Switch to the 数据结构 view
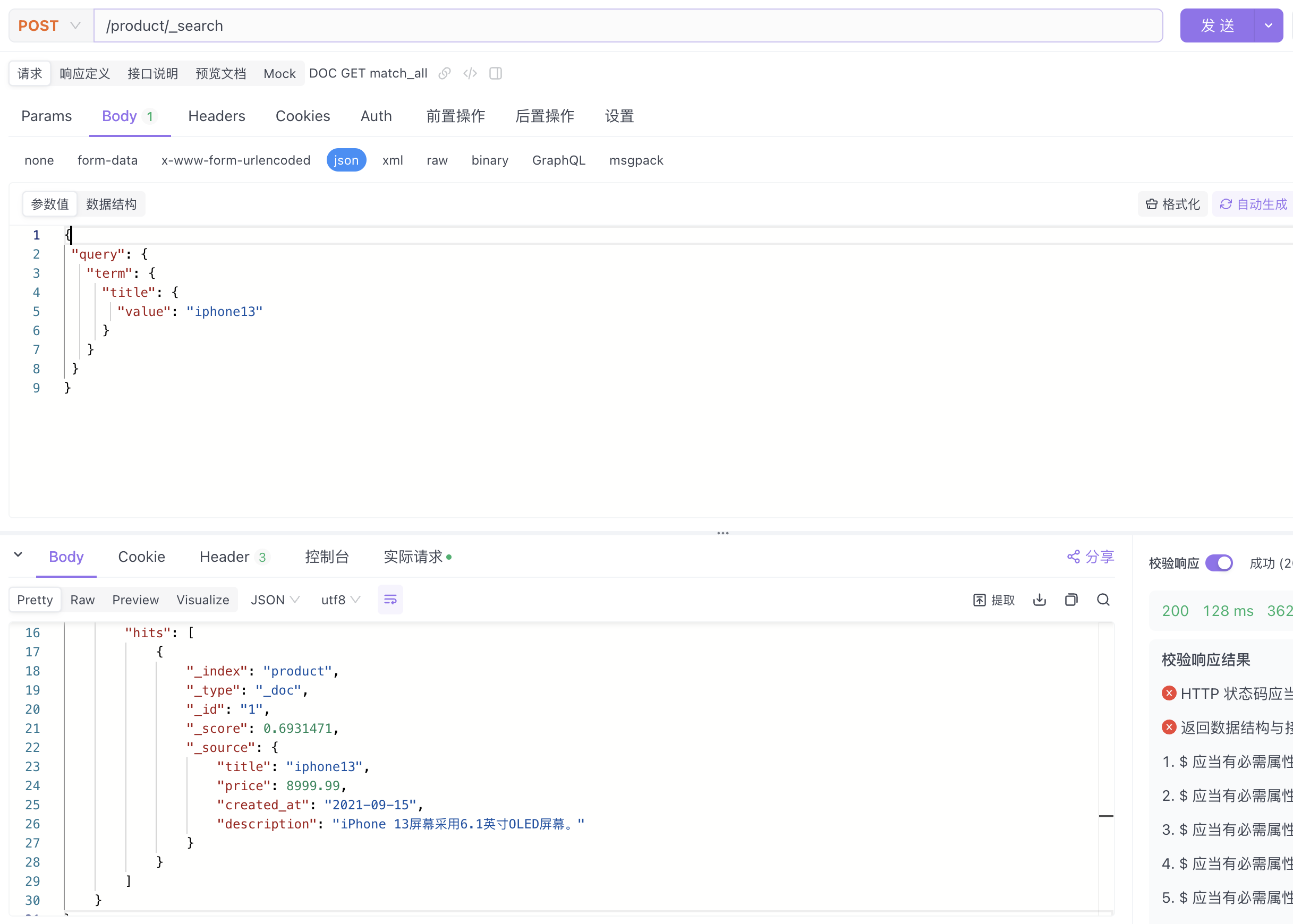This screenshot has width=1293, height=924. coord(112,204)
